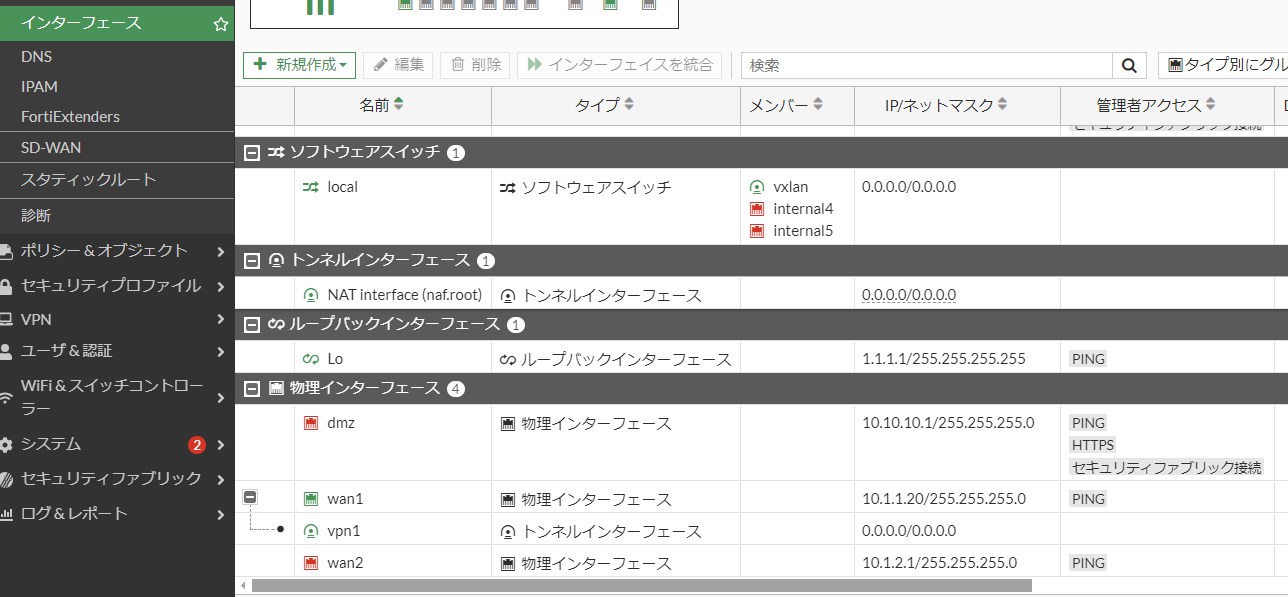
Task: Click the sort arrows on 名前 column
Action: (x=399, y=104)
